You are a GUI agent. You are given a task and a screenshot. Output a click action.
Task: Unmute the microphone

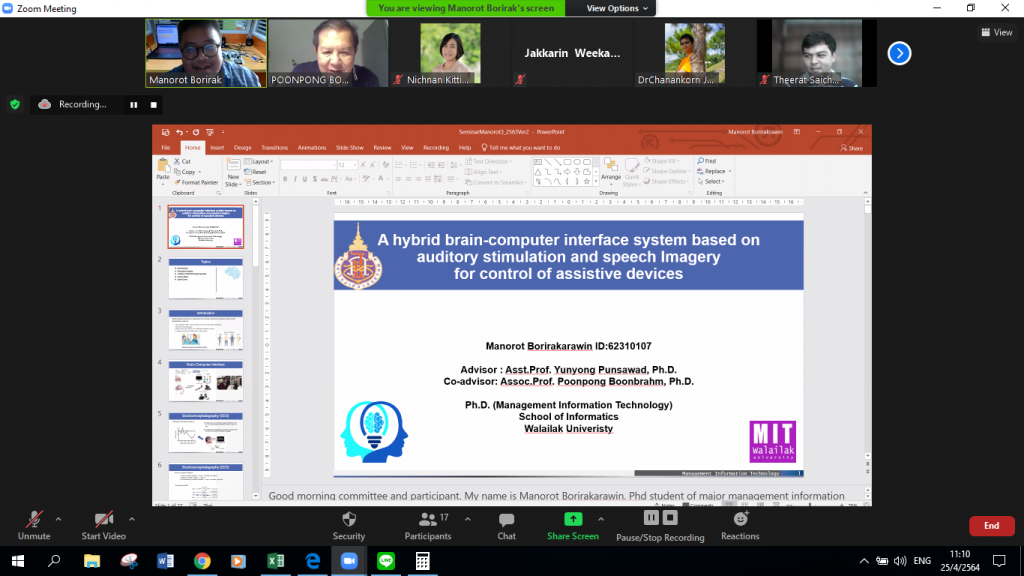(x=34, y=520)
